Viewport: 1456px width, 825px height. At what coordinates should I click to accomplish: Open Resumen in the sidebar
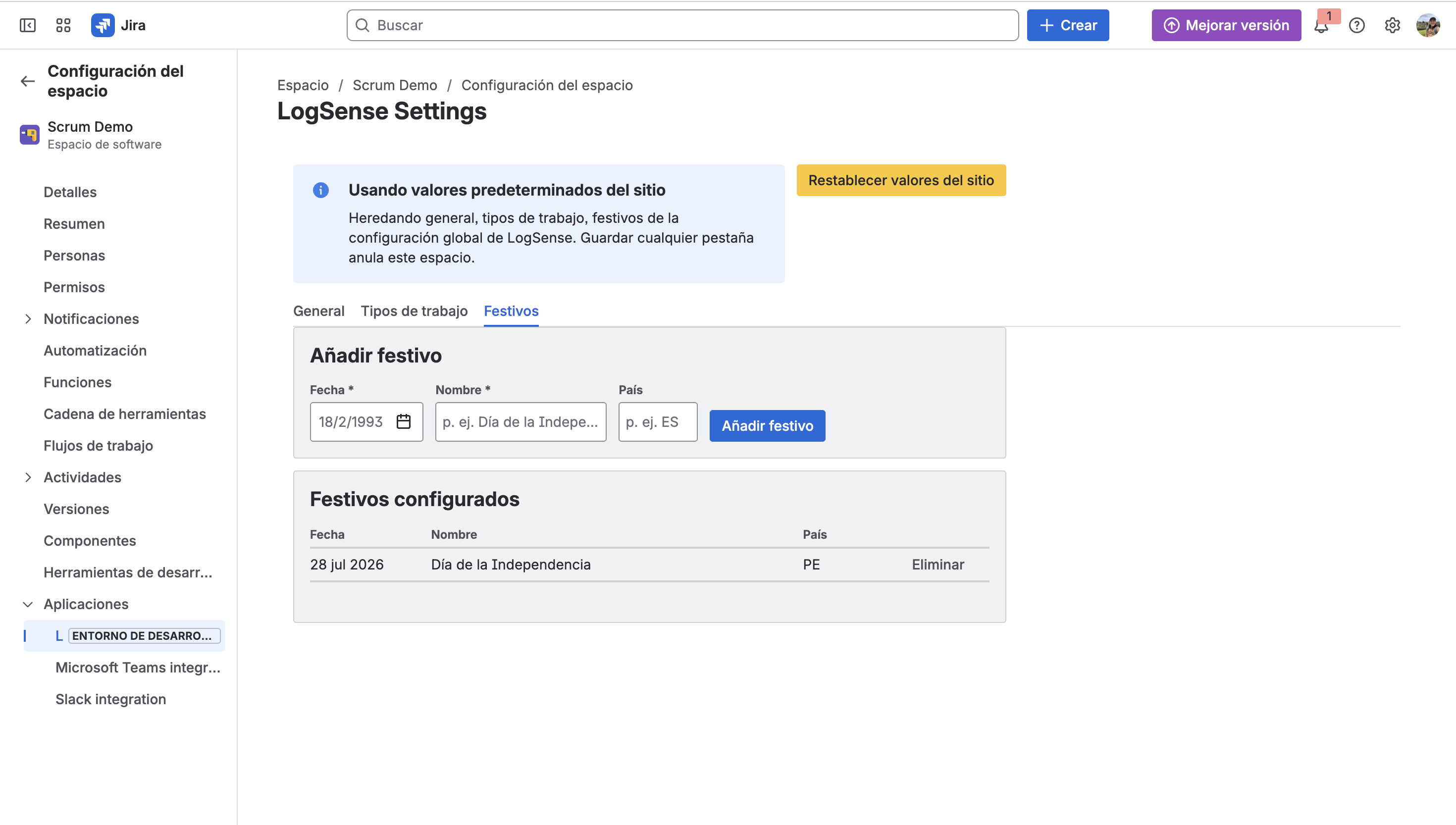click(74, 224)
